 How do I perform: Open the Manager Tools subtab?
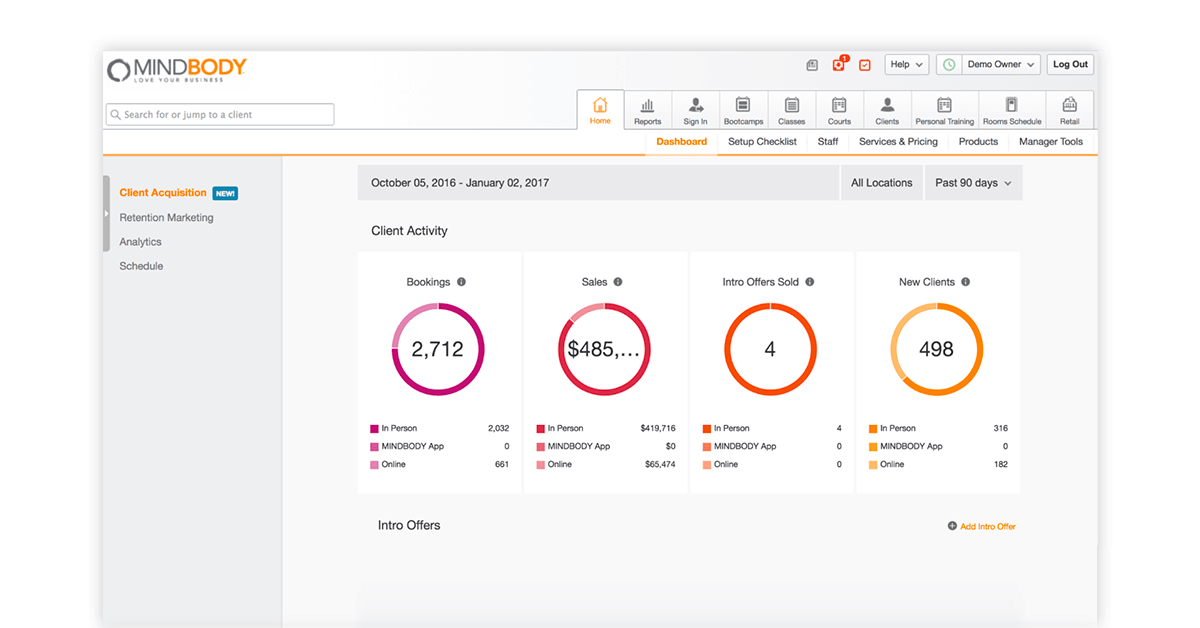(1051, 142)
